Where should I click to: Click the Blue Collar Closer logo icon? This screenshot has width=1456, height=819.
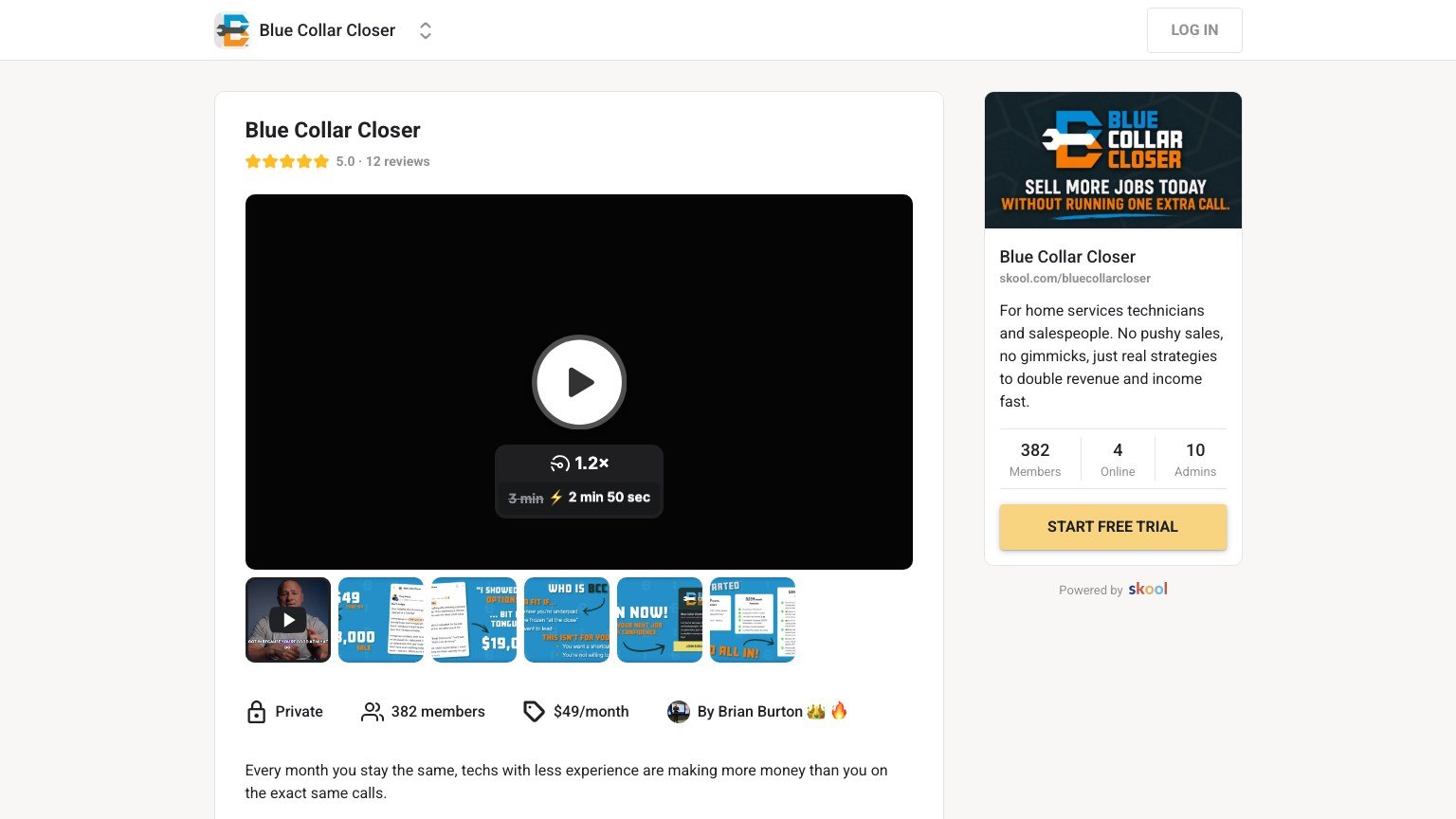tap(232, 30)
